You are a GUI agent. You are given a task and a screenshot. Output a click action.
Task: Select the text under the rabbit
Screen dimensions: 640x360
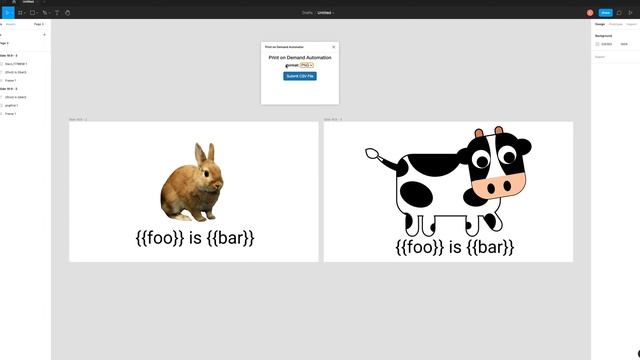(195, 238)
